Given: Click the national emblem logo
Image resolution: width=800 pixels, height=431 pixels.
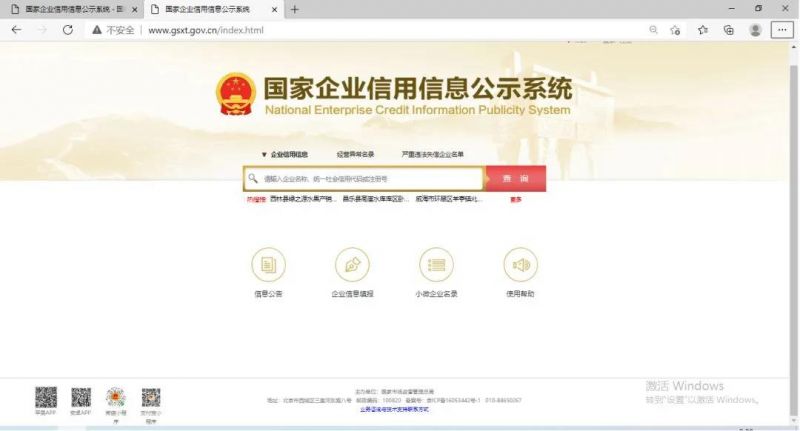Looking at the screenshot, I should click(236, 93).
